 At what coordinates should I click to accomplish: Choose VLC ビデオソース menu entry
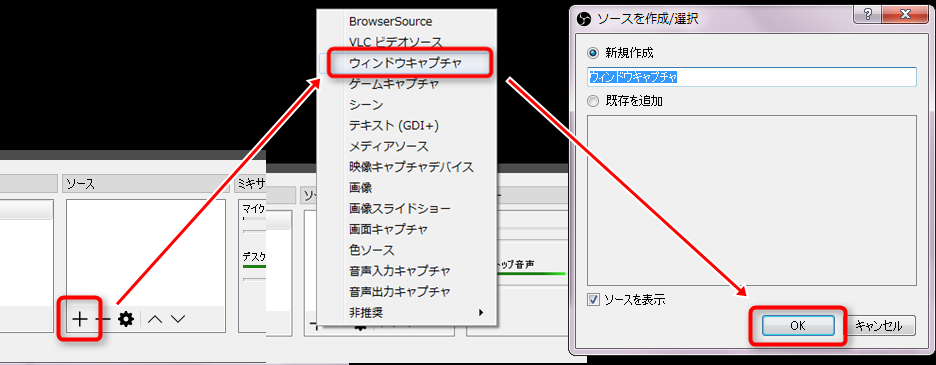(x=406, y=42)
